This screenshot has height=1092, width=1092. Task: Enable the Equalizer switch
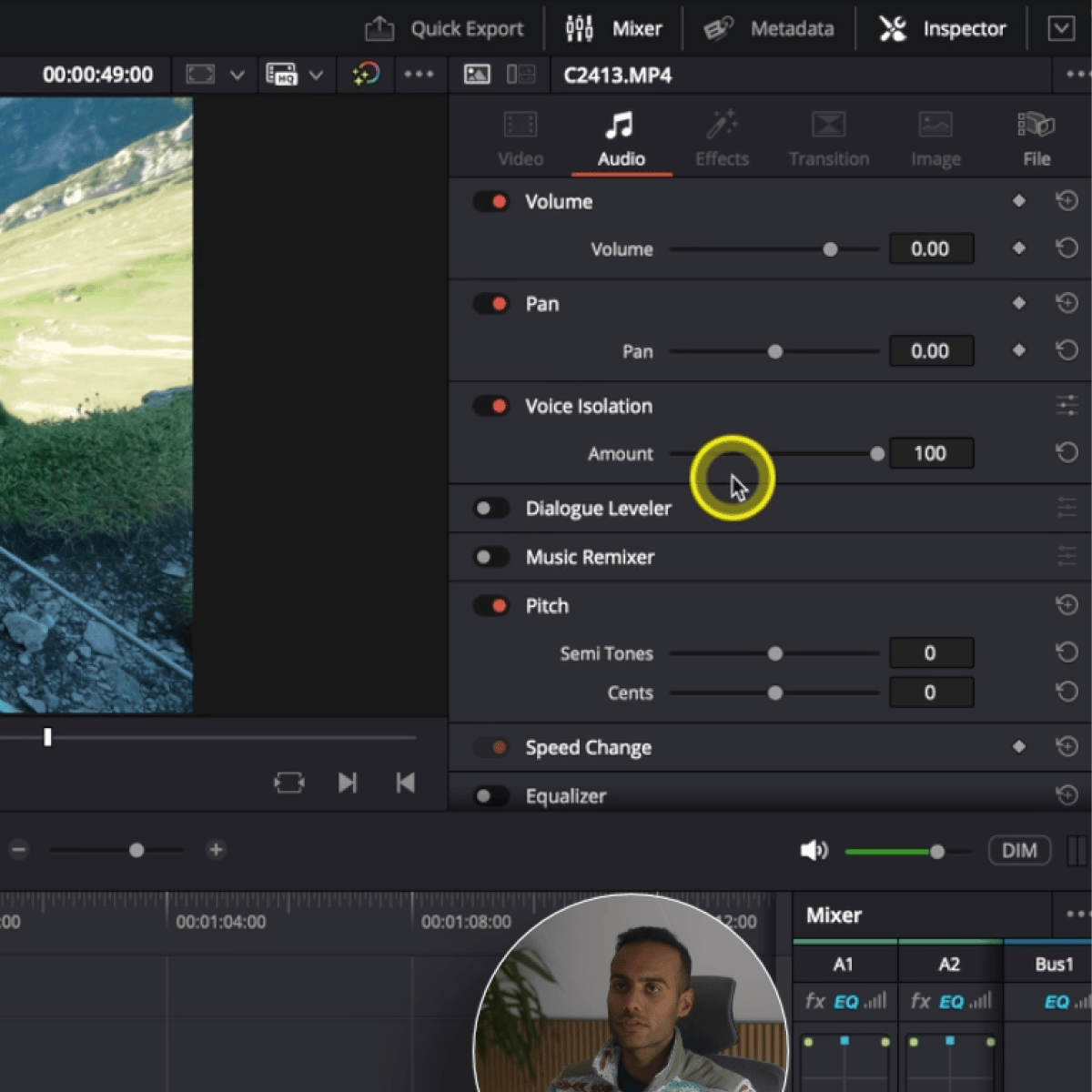click(491, 796)
